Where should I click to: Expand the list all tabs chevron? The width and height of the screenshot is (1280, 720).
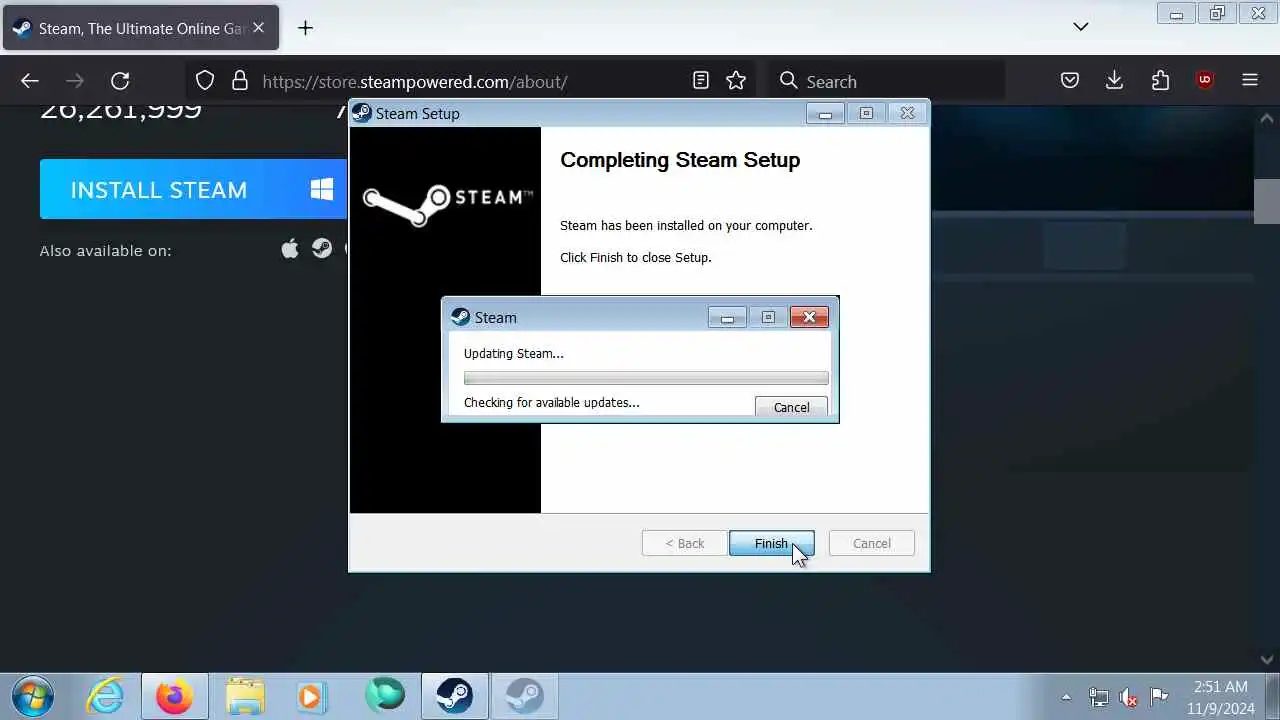point(1081,27)
